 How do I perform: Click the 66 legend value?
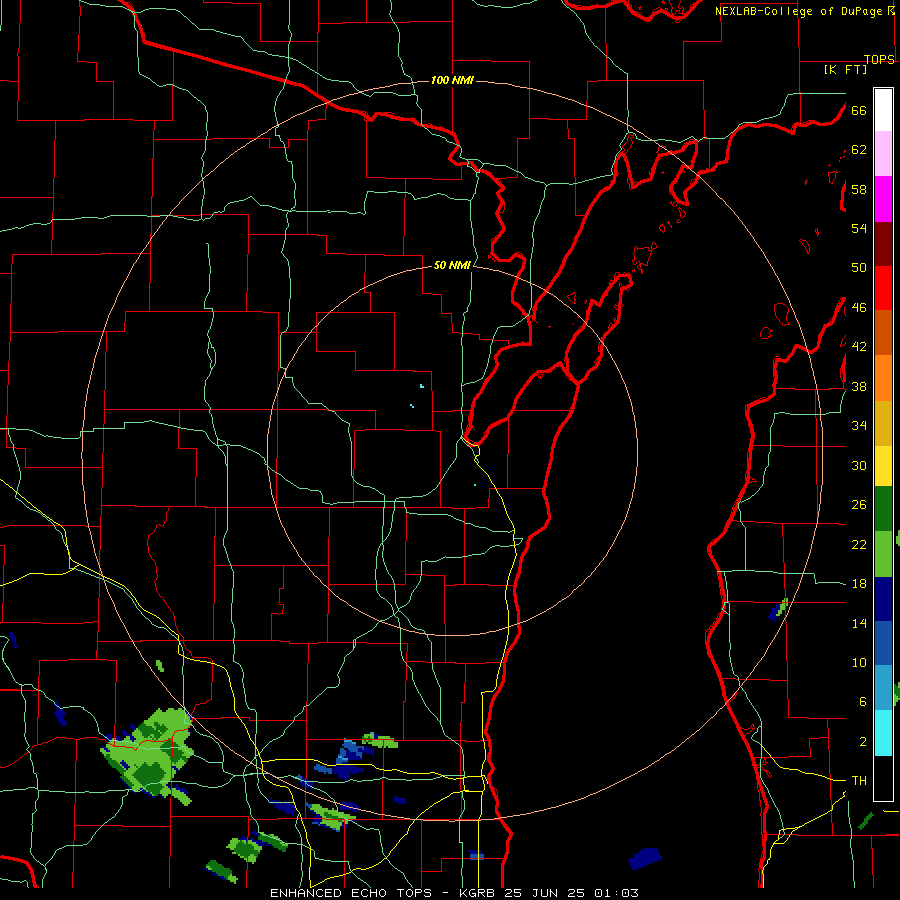point(859,110)
